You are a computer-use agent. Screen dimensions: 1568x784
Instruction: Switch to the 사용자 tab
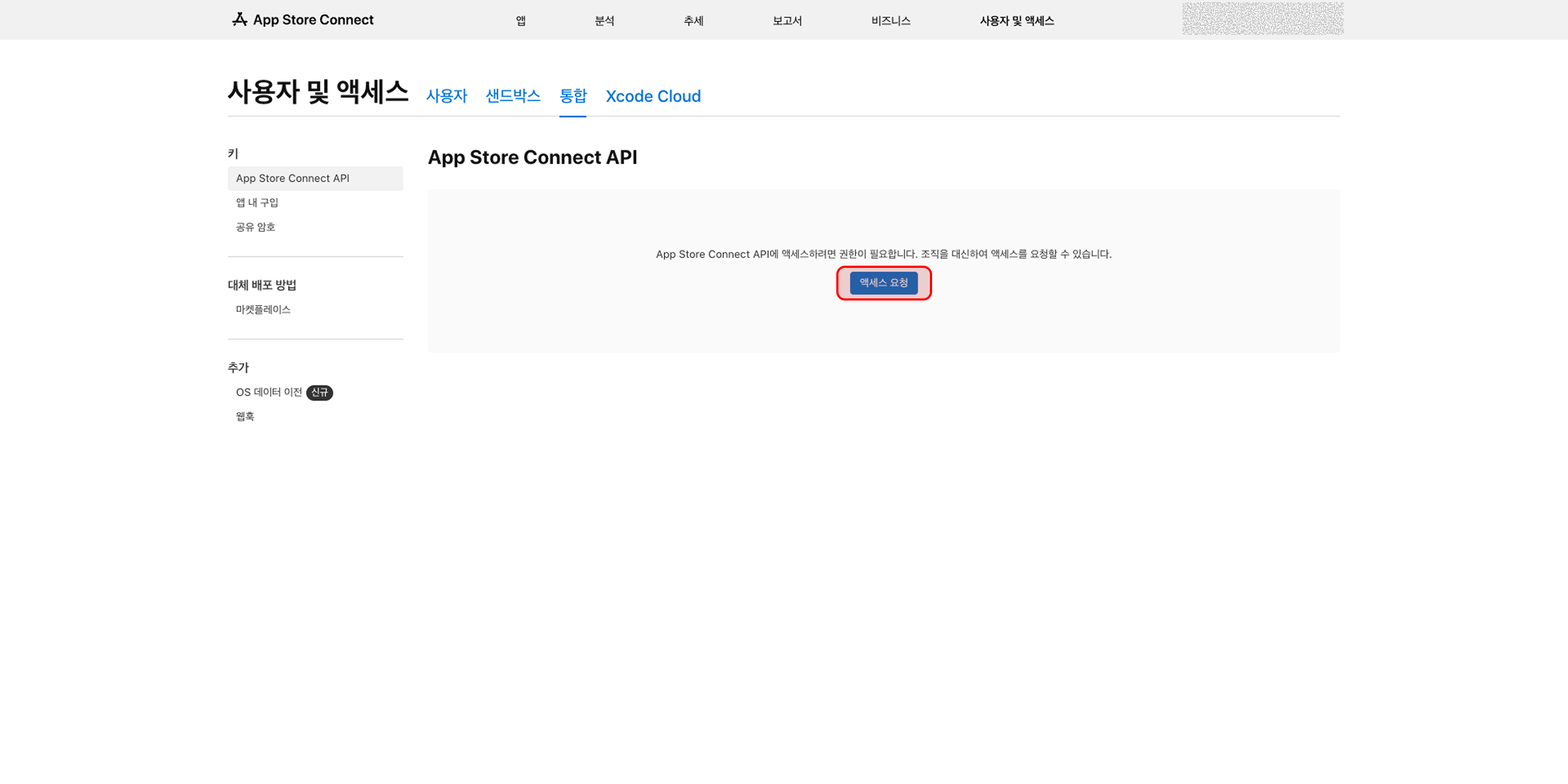(x=447, y=96)
